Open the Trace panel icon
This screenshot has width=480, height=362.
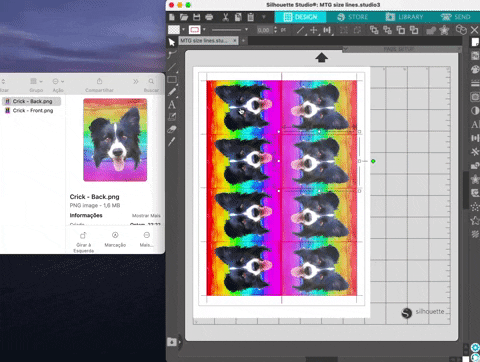pos(475,97)
